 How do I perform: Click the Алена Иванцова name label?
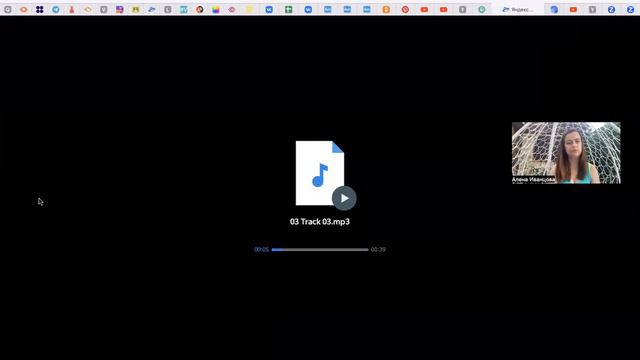(533, 180)
